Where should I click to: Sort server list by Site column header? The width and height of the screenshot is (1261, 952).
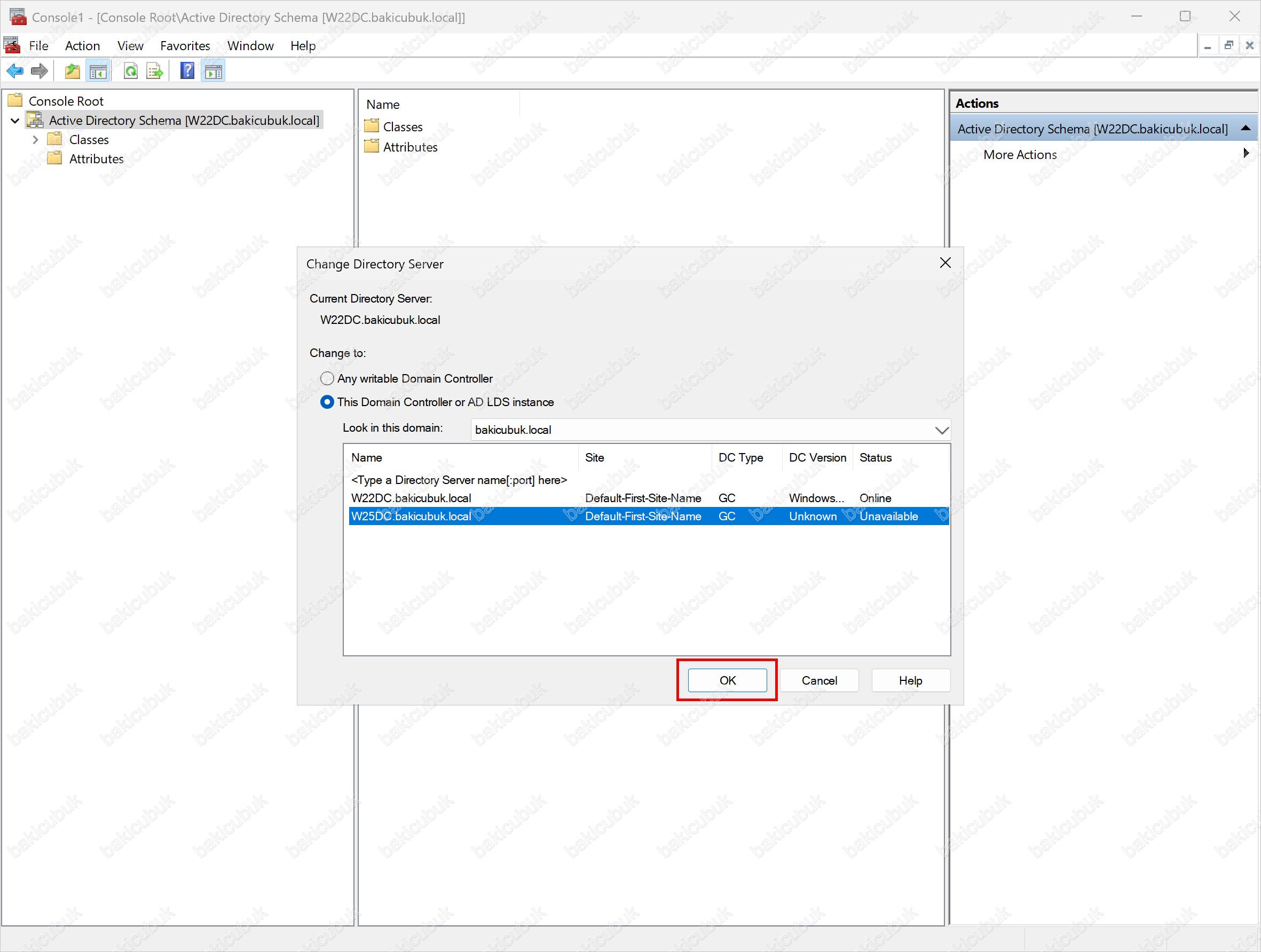coord(645,457)
